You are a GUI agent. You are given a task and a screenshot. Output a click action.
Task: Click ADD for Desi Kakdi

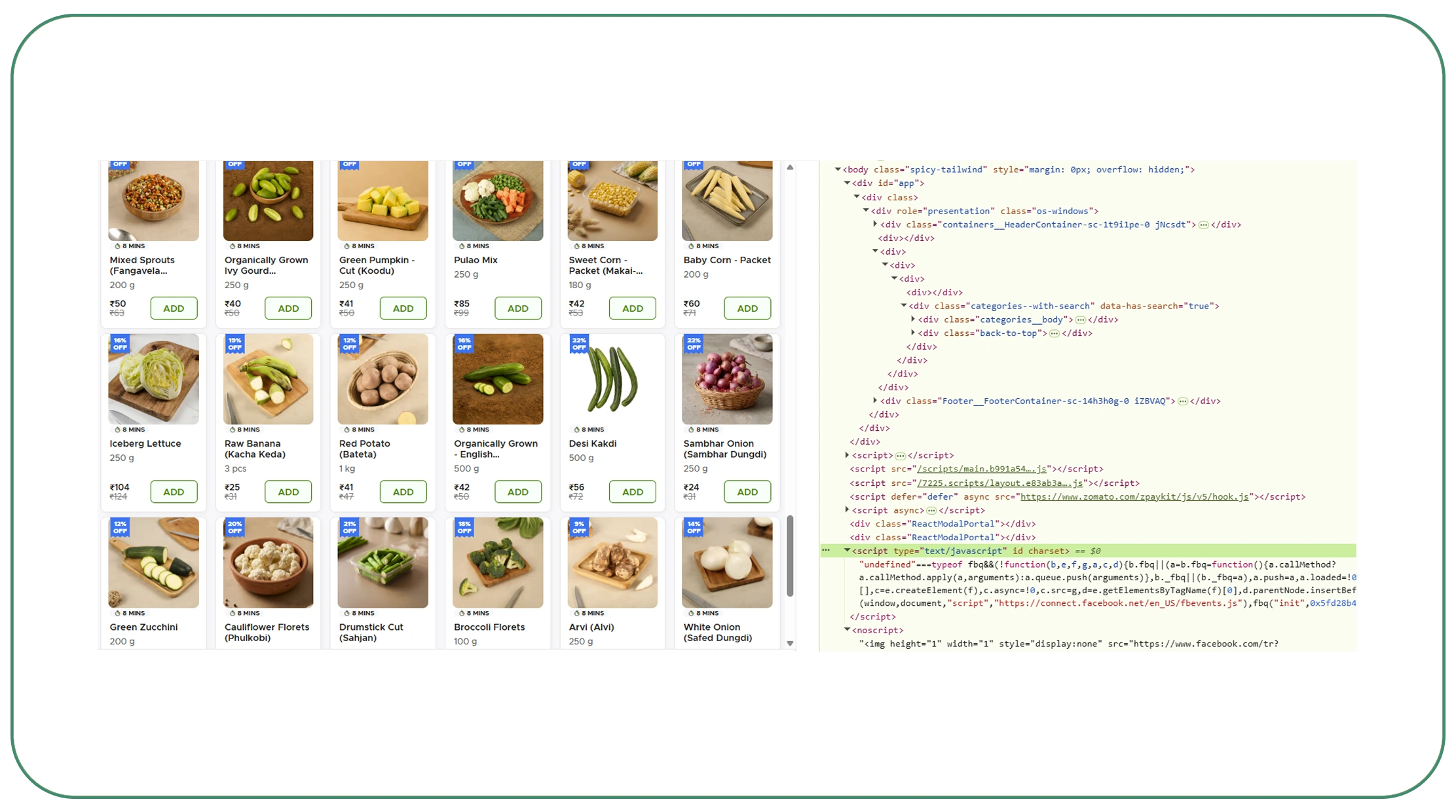(633, 492)
